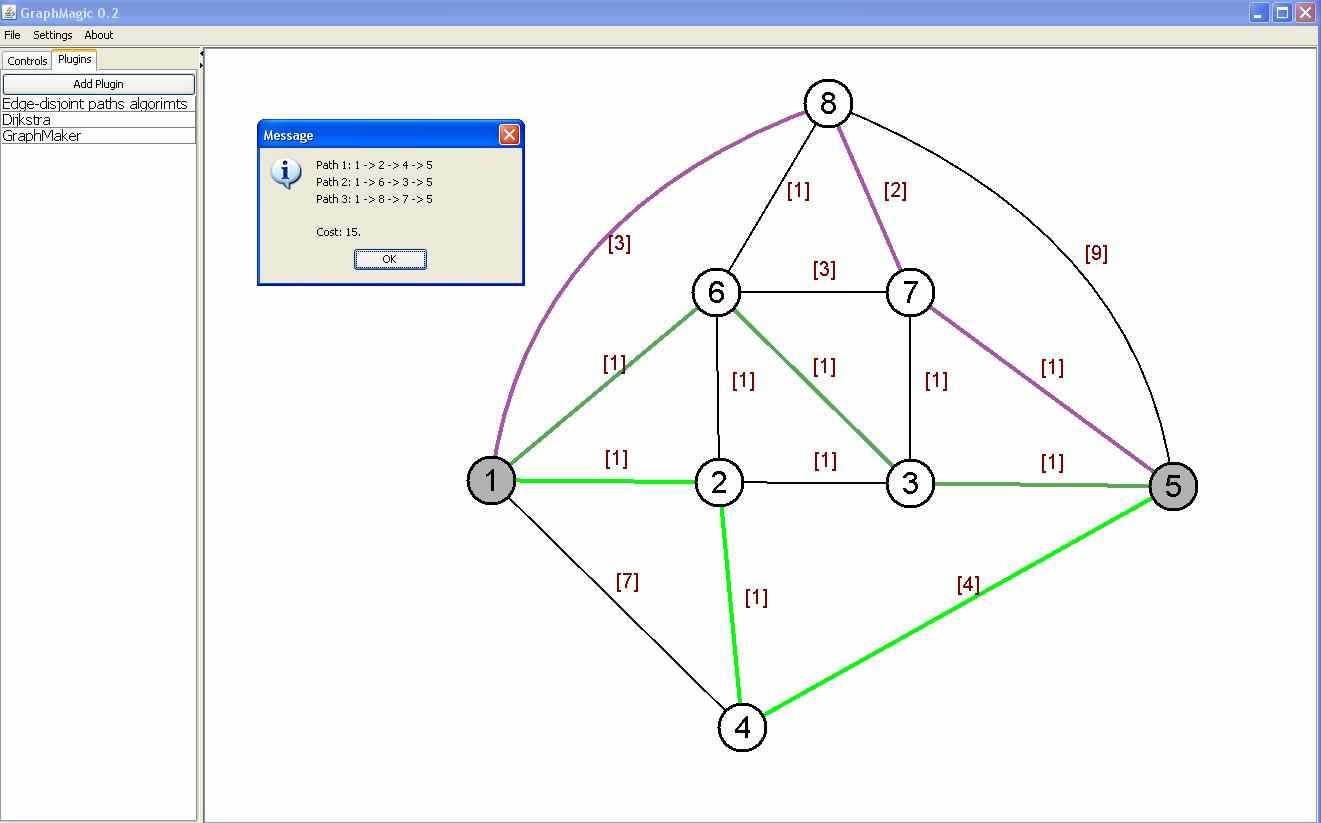1321x823 pixels.
Task: Select graph node 6
Action: [x=716, y=292]
